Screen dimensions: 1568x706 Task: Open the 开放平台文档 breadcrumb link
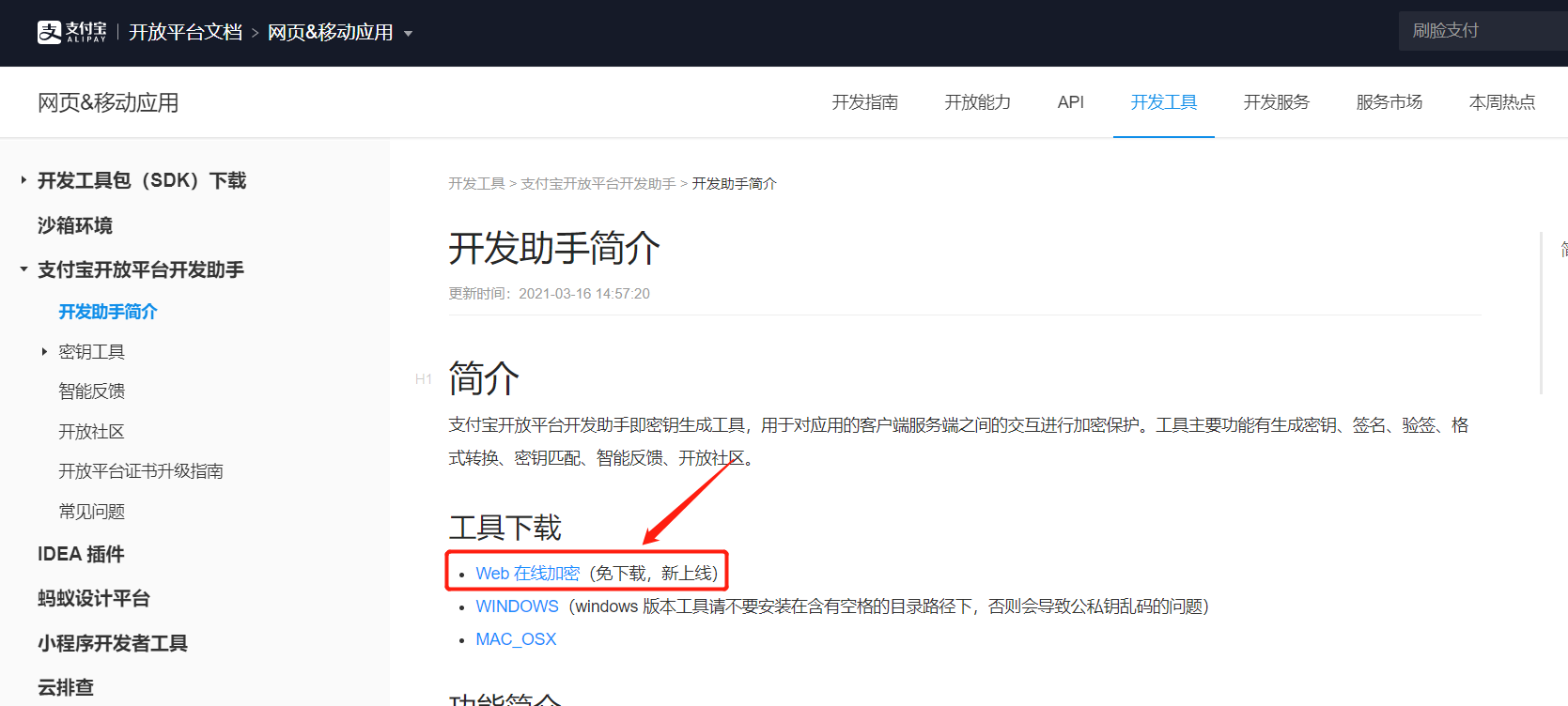click(x=185, y=33)
